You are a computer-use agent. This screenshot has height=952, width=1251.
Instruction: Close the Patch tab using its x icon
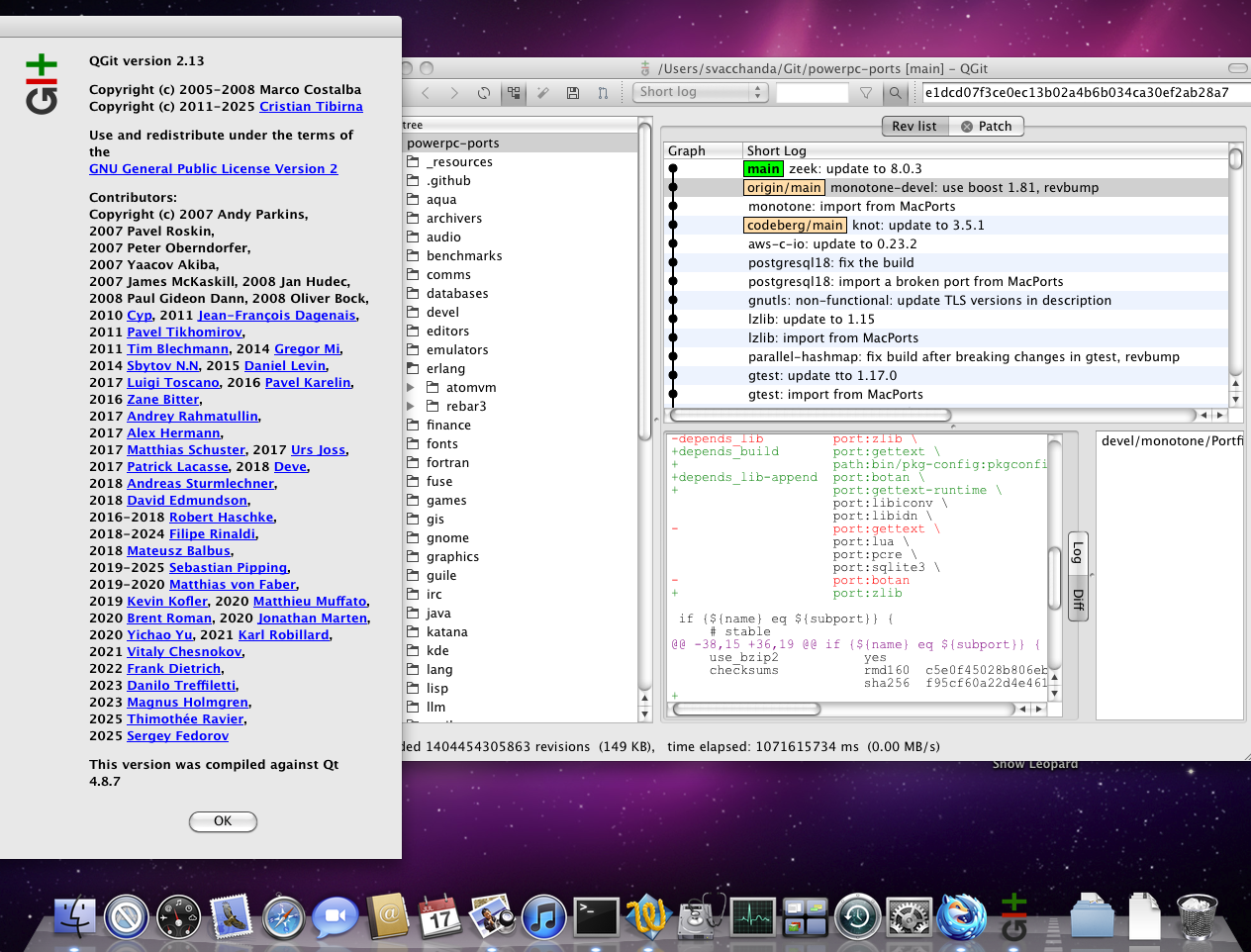coord(967,127)
